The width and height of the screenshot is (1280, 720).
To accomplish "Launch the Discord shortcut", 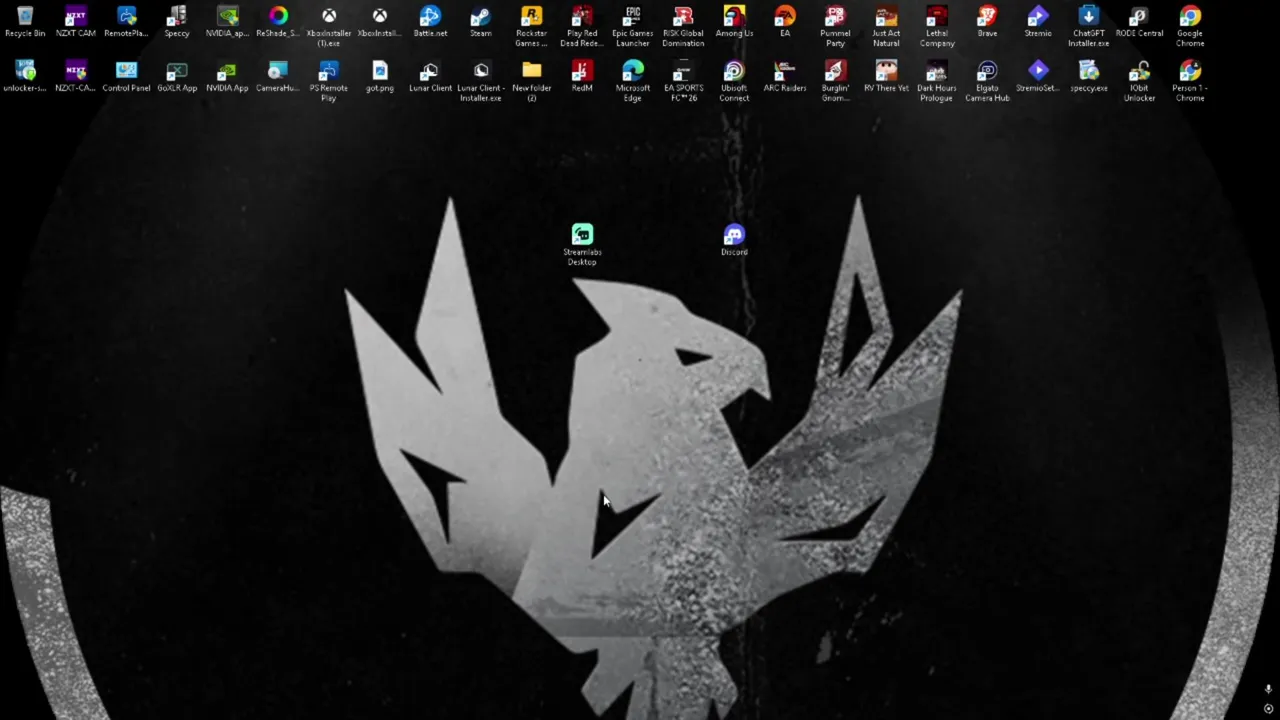I will point(734,240).
